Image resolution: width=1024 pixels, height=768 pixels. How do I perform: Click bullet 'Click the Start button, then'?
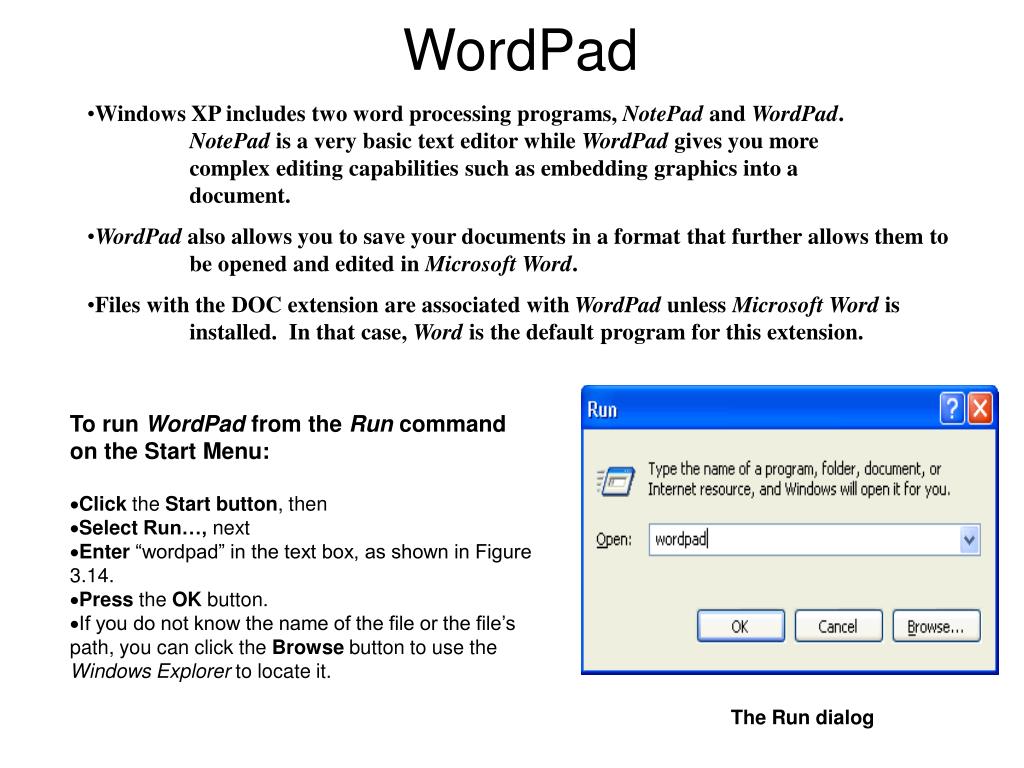(199, 504)
